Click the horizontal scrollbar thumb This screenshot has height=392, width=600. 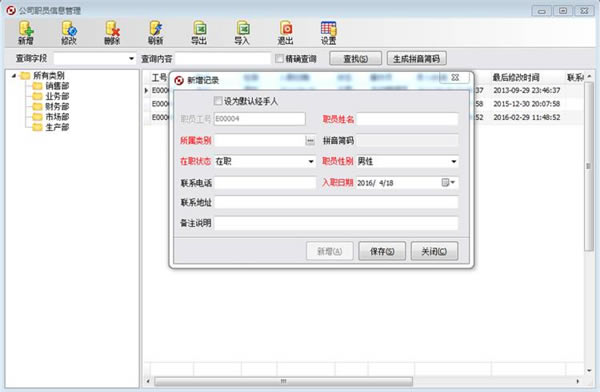tap(284, 381)
